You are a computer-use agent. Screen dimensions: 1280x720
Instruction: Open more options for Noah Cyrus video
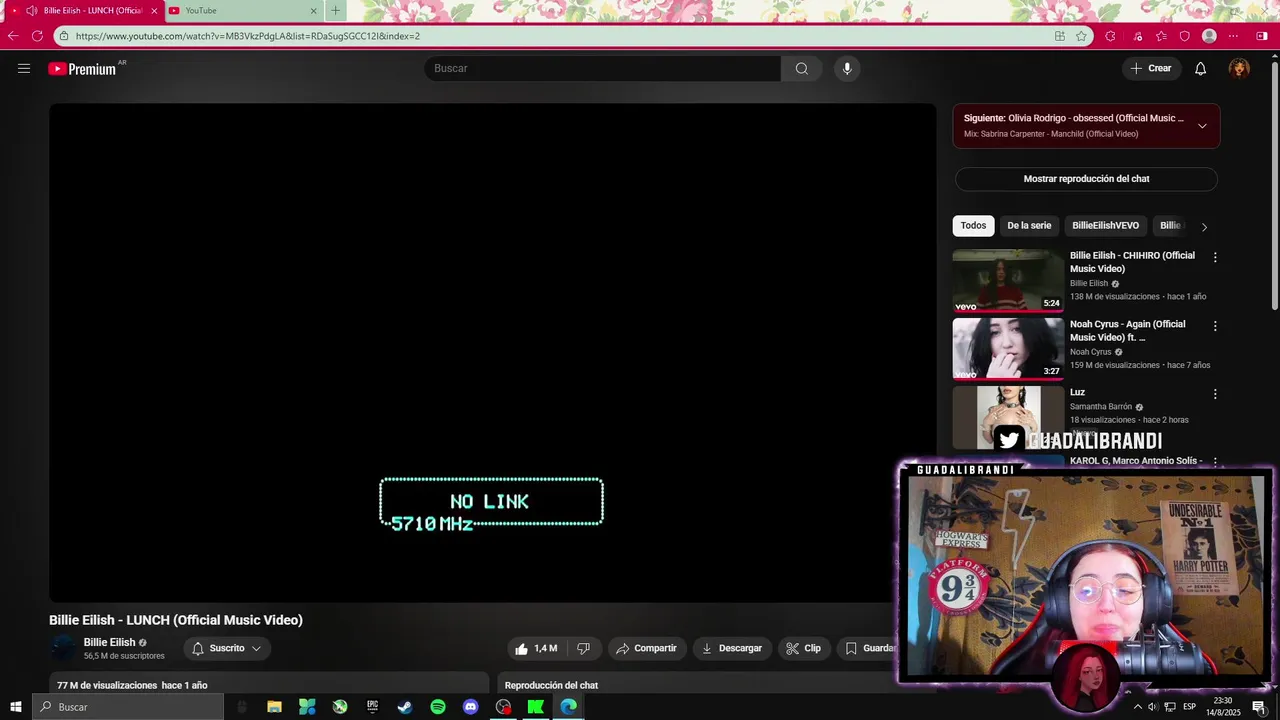(x=1215, y=326)
